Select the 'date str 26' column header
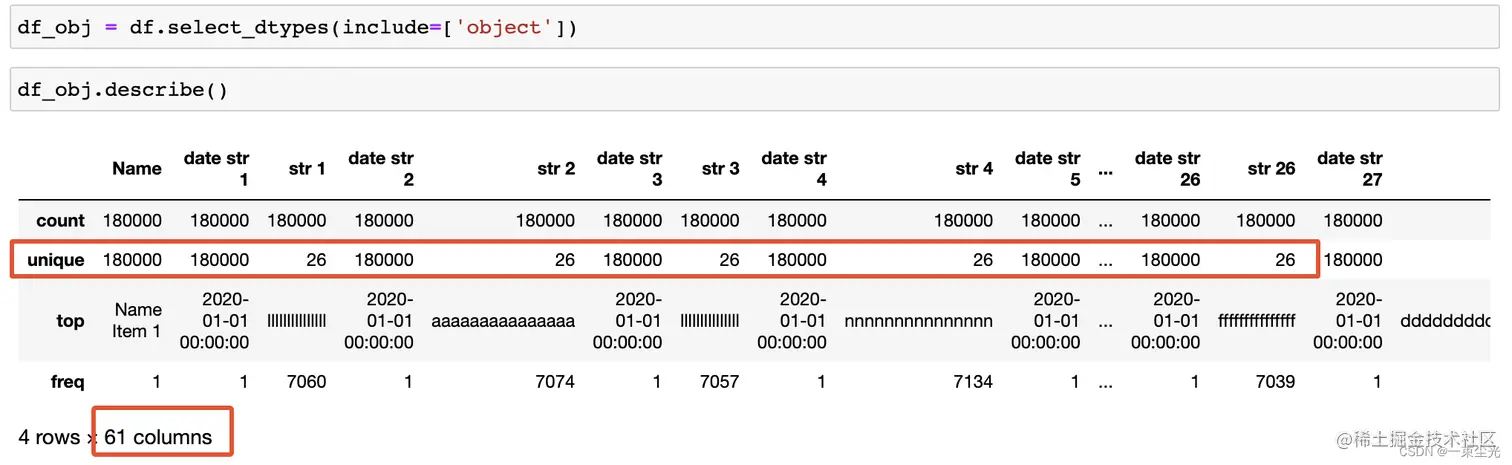The width and height of the screenshot is (1512, 465). pos(1168,168)
